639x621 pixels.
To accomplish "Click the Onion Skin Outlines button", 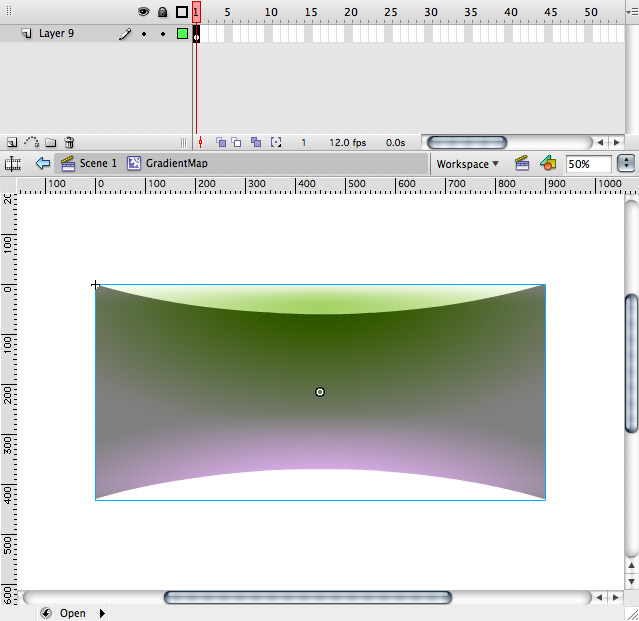I will point(238,143).
